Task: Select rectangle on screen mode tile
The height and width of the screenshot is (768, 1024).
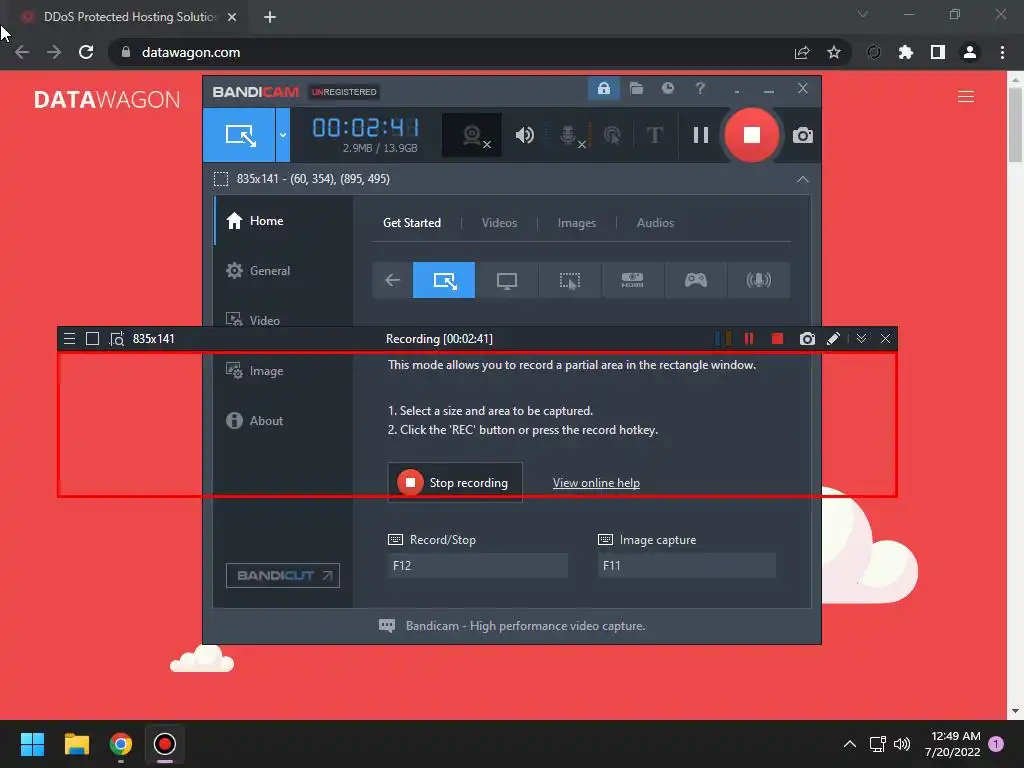Action: coord(444,280)
